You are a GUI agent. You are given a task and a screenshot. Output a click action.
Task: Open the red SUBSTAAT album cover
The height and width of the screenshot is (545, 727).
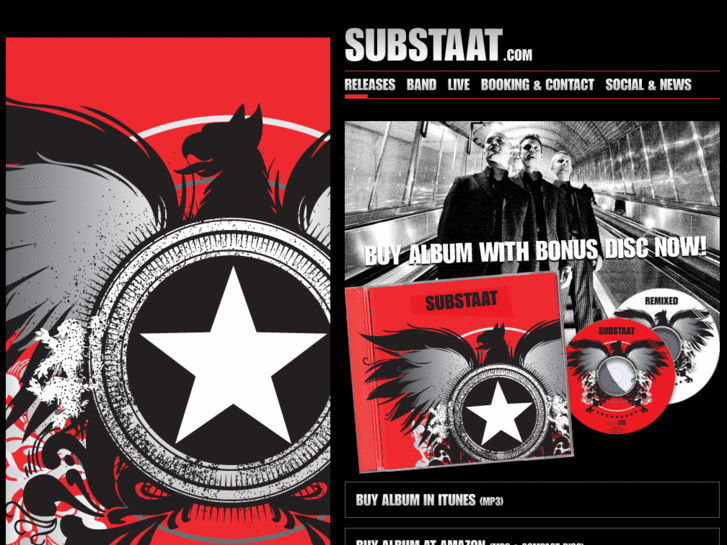459,372
